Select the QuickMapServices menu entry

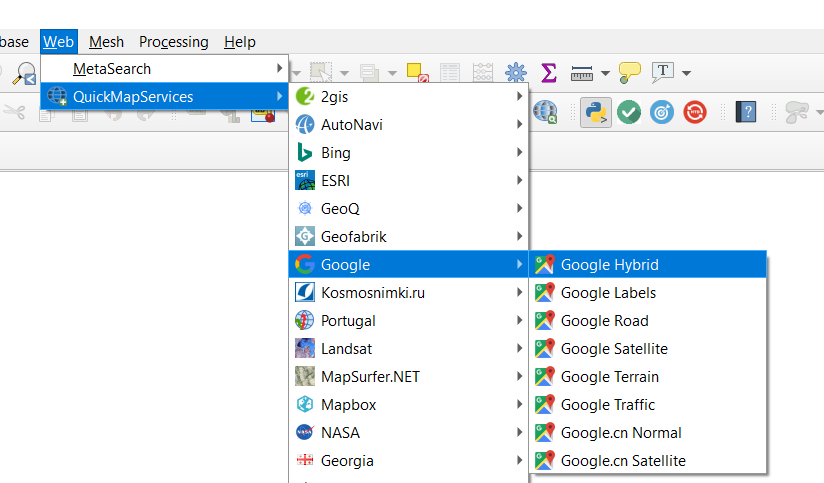pyautogui.click(x=164, y=96)
